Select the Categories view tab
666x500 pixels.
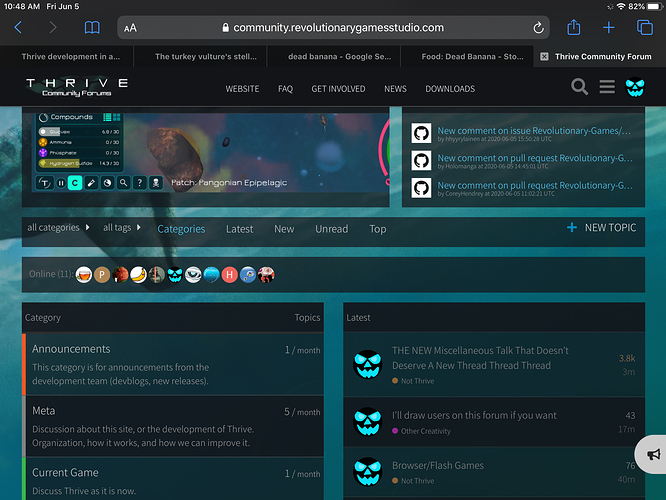pyautogui.click(x=181, y=229)
